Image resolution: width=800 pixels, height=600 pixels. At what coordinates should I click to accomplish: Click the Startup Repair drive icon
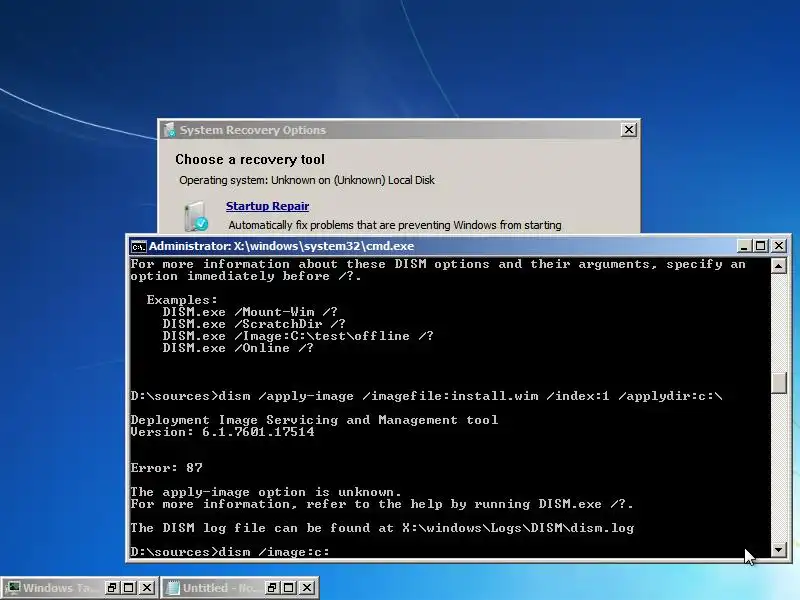point(196,216)
